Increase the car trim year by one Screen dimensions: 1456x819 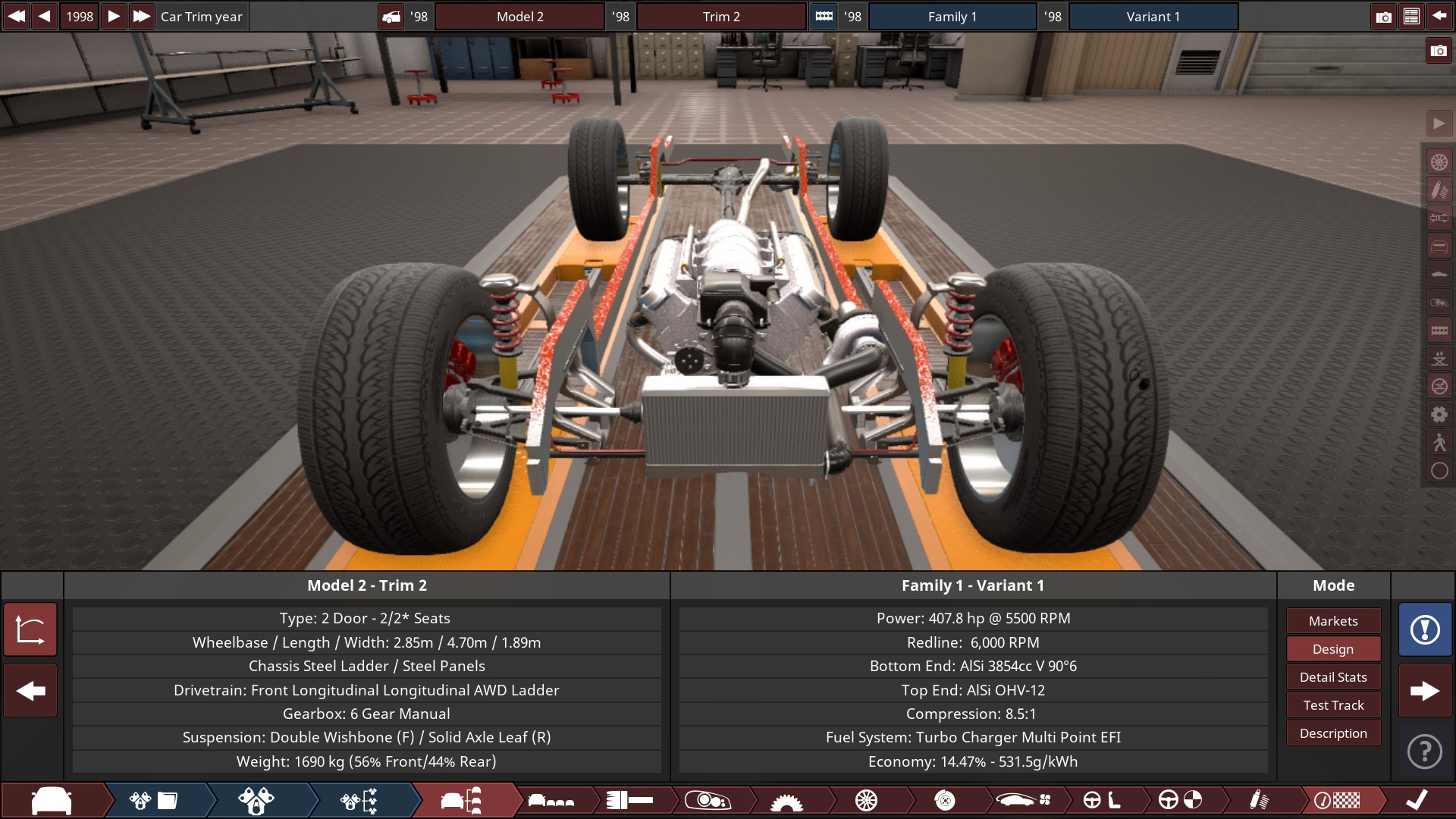point(114,16)
